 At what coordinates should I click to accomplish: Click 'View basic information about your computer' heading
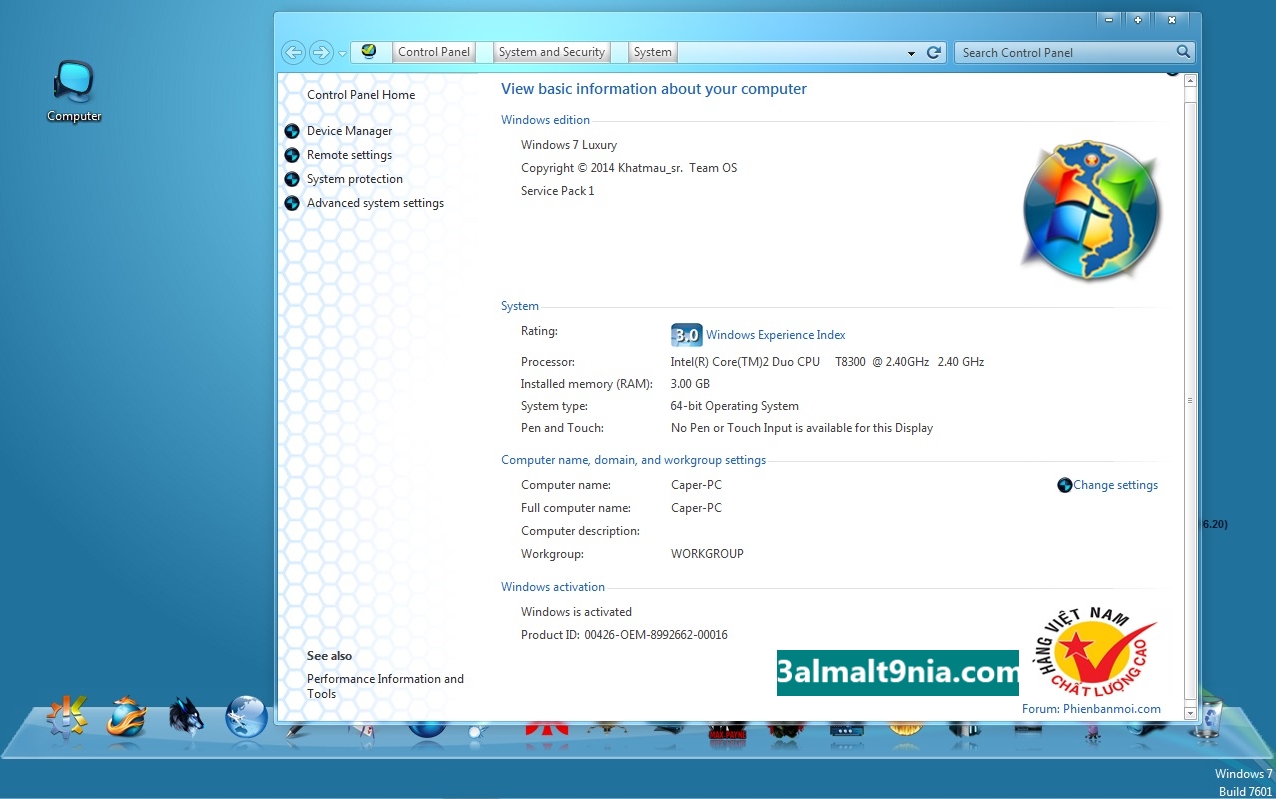[654, 89]
